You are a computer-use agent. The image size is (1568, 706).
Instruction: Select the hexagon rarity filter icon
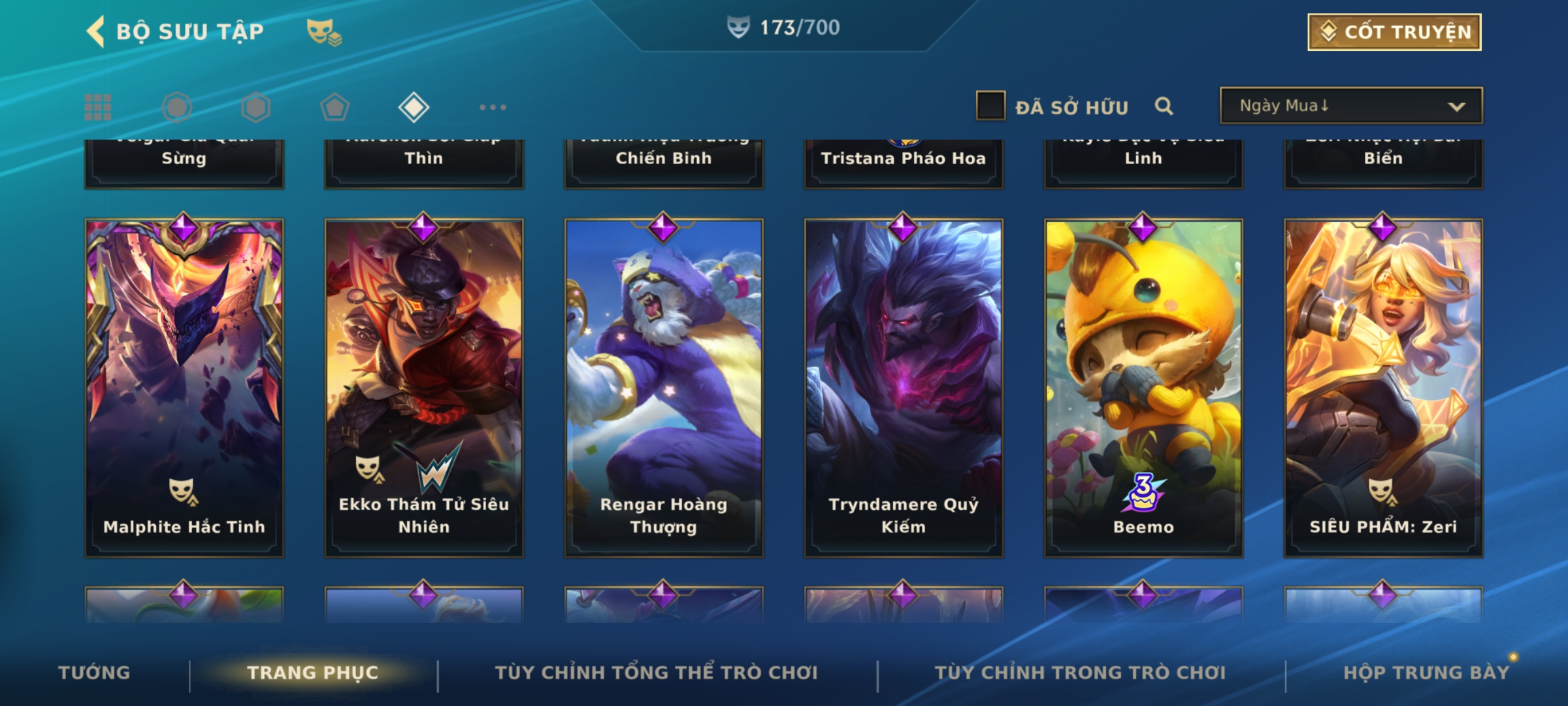(x=255, y=107)
